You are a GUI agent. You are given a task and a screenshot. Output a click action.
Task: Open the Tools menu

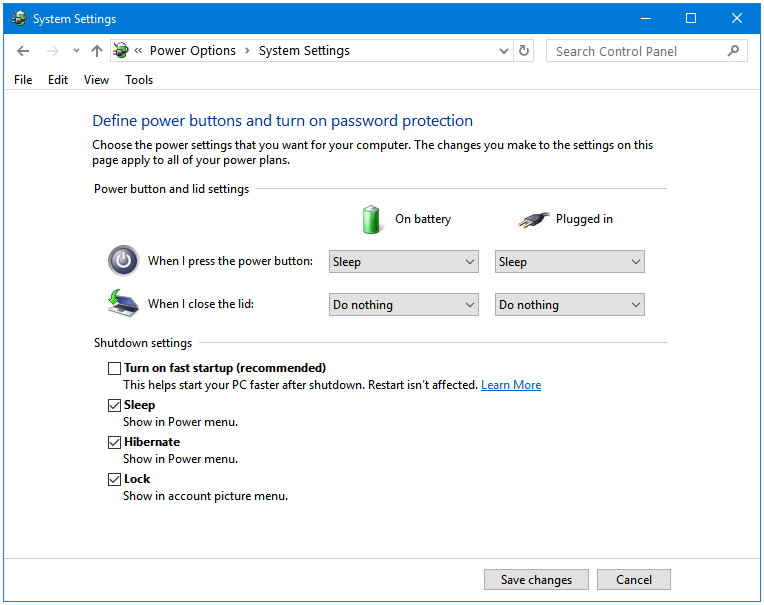[139, 80]
